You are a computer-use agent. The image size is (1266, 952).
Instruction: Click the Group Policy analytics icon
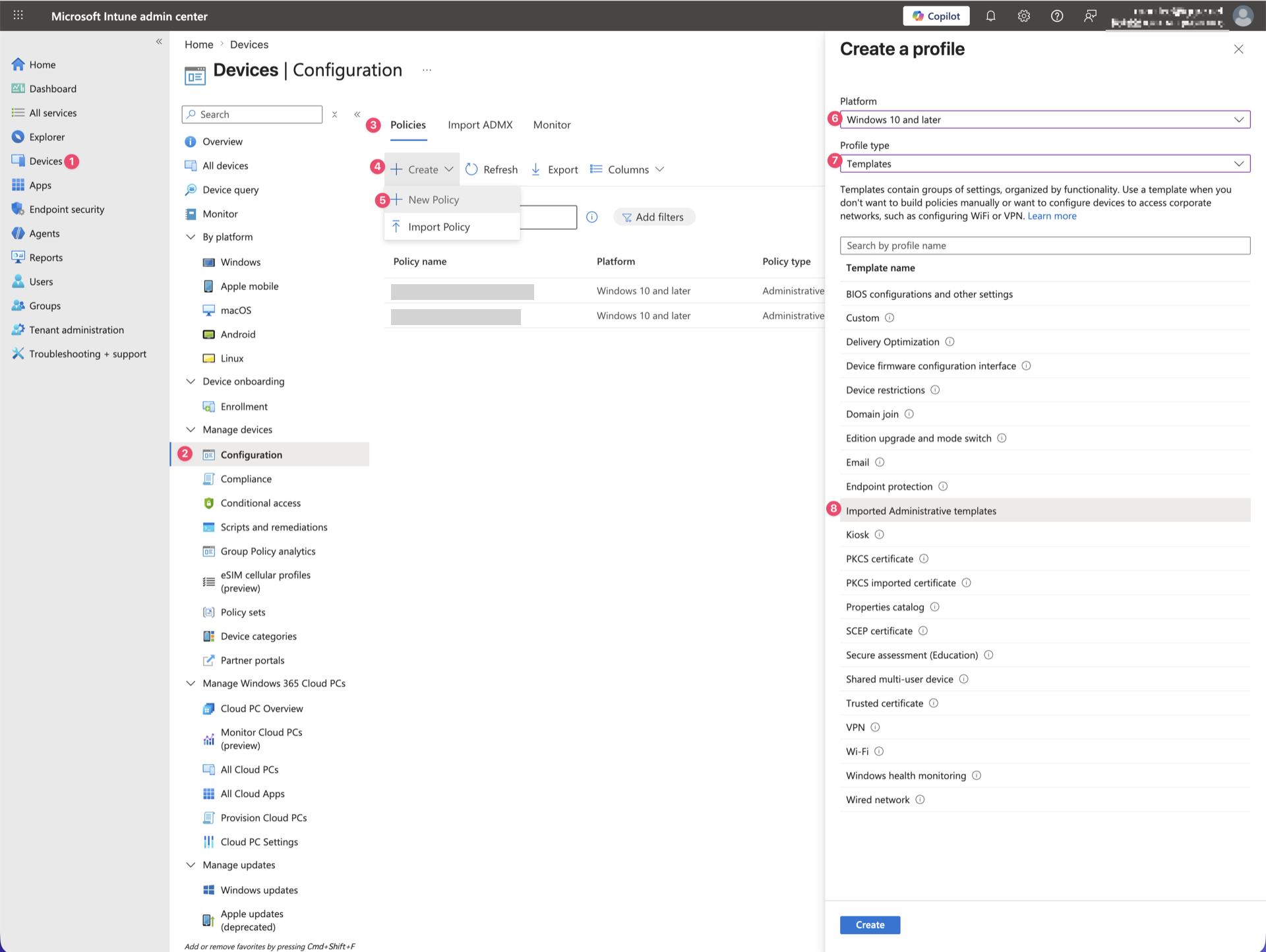point(208,551)
